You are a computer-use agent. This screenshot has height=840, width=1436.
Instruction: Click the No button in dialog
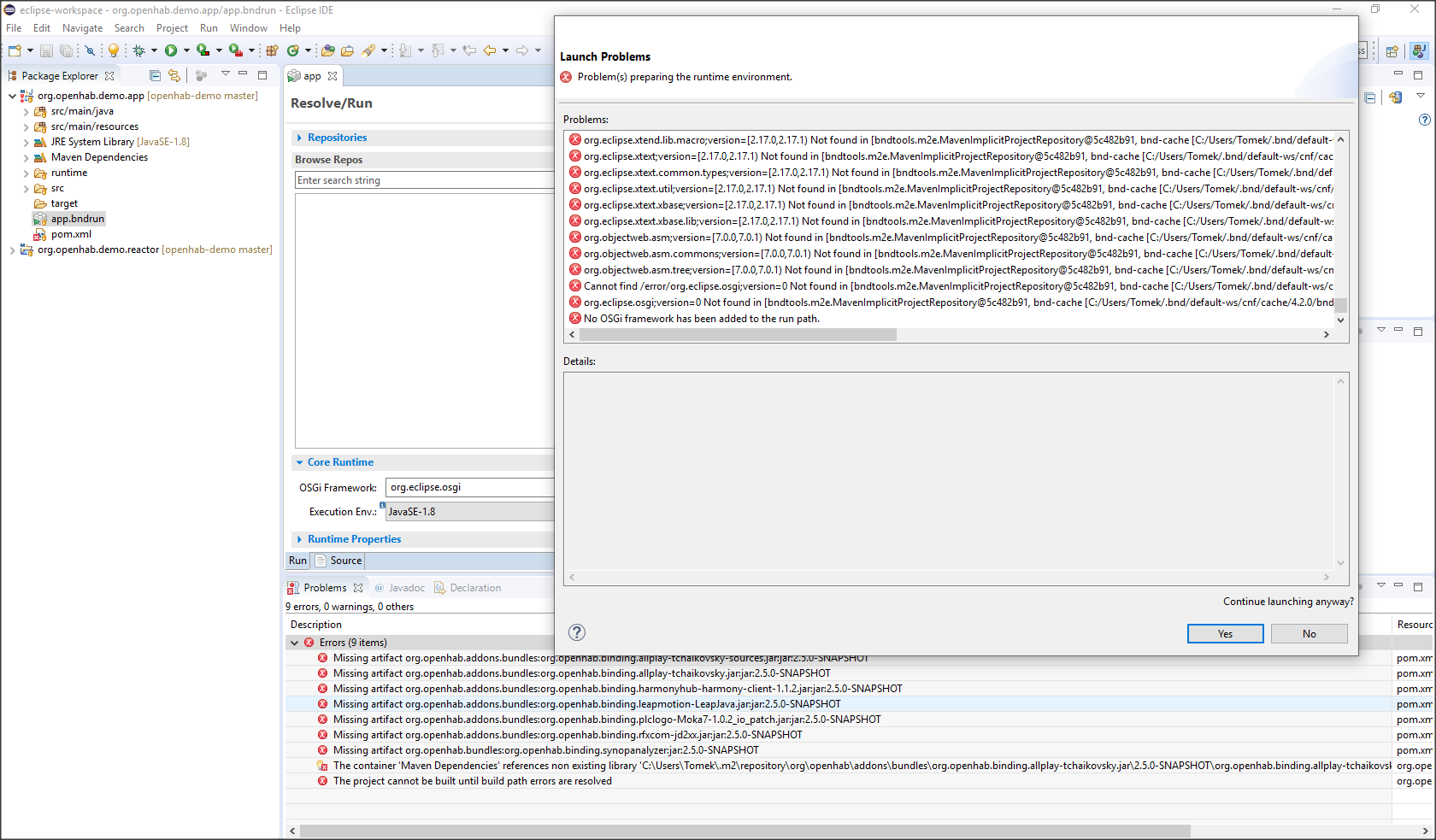tap(1309, 633)
